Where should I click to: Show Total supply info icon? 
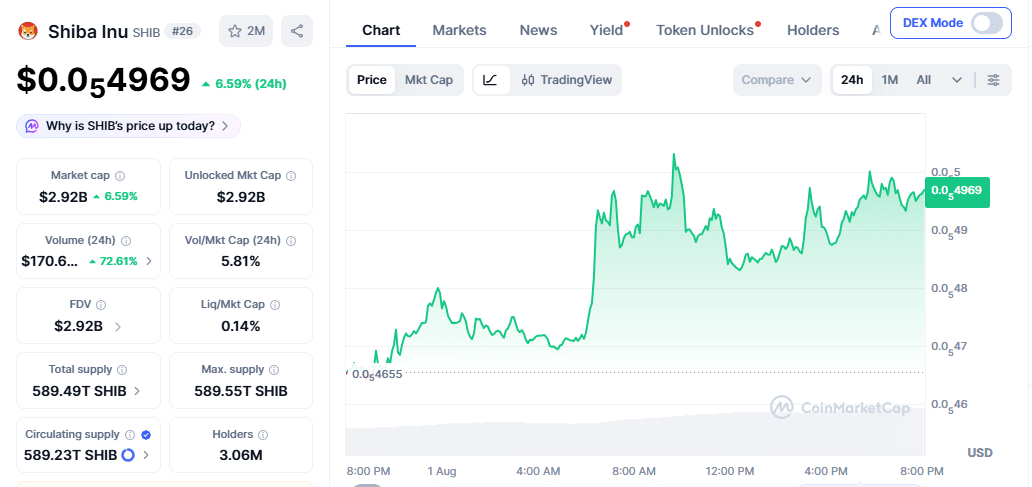click(122, 370)
